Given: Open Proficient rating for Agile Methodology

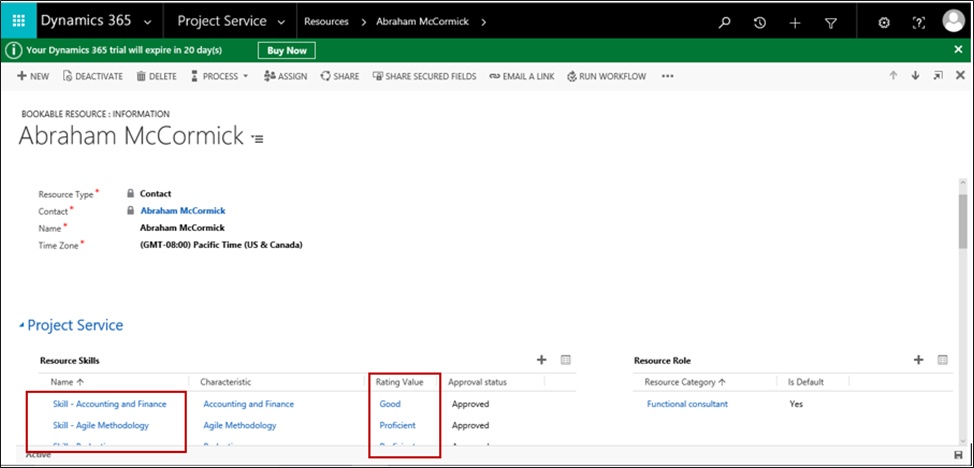Looking at the screenshot, I should 398,425.
